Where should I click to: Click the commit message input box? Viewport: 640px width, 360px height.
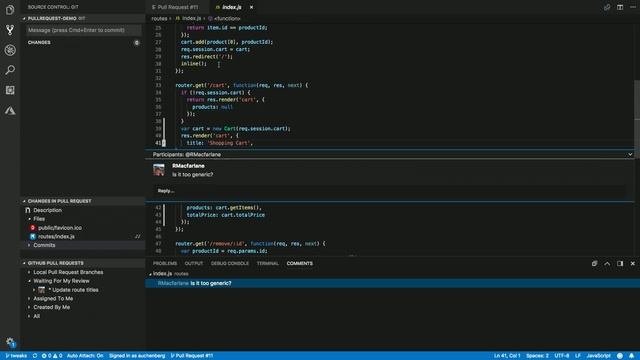pyautogui.click(x=84, y=30)
